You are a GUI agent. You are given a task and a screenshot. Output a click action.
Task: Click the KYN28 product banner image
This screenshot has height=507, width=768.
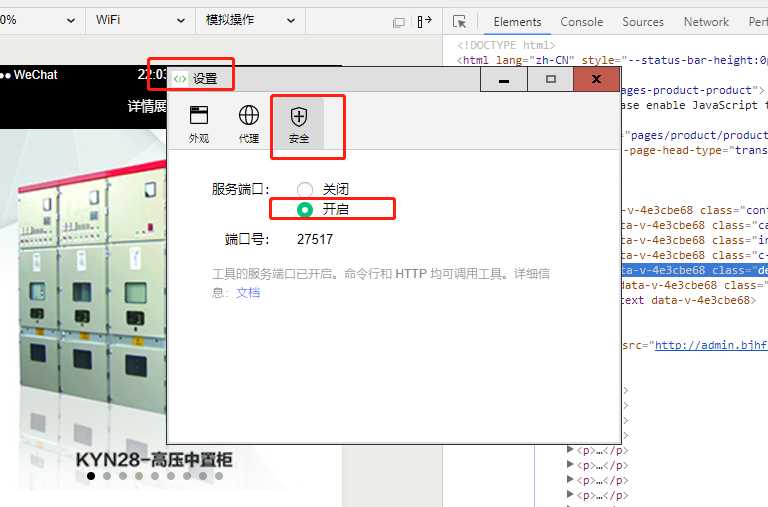(x=83, y=309)
